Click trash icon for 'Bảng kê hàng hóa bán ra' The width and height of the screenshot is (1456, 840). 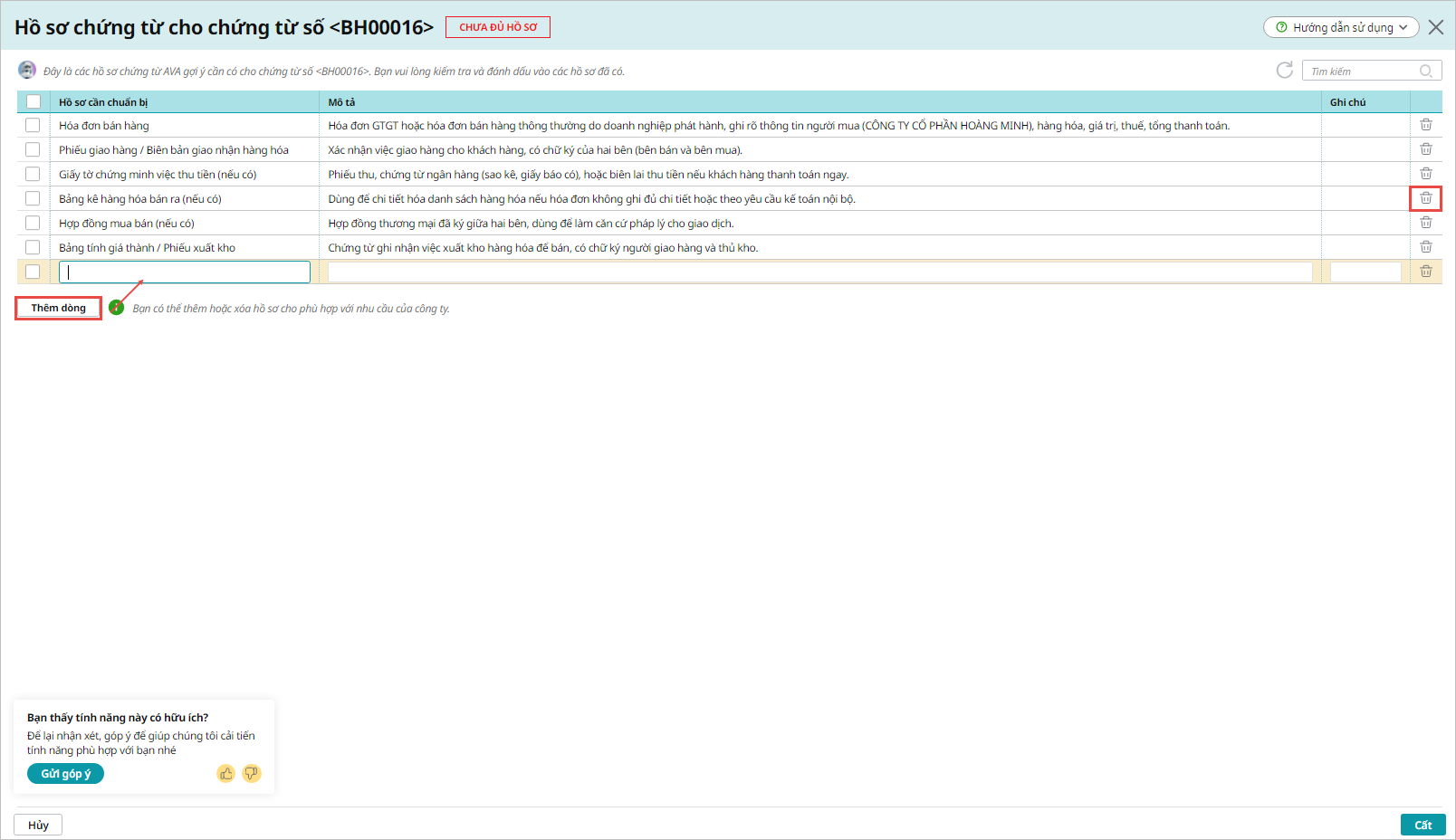(x=1425, y=198)
